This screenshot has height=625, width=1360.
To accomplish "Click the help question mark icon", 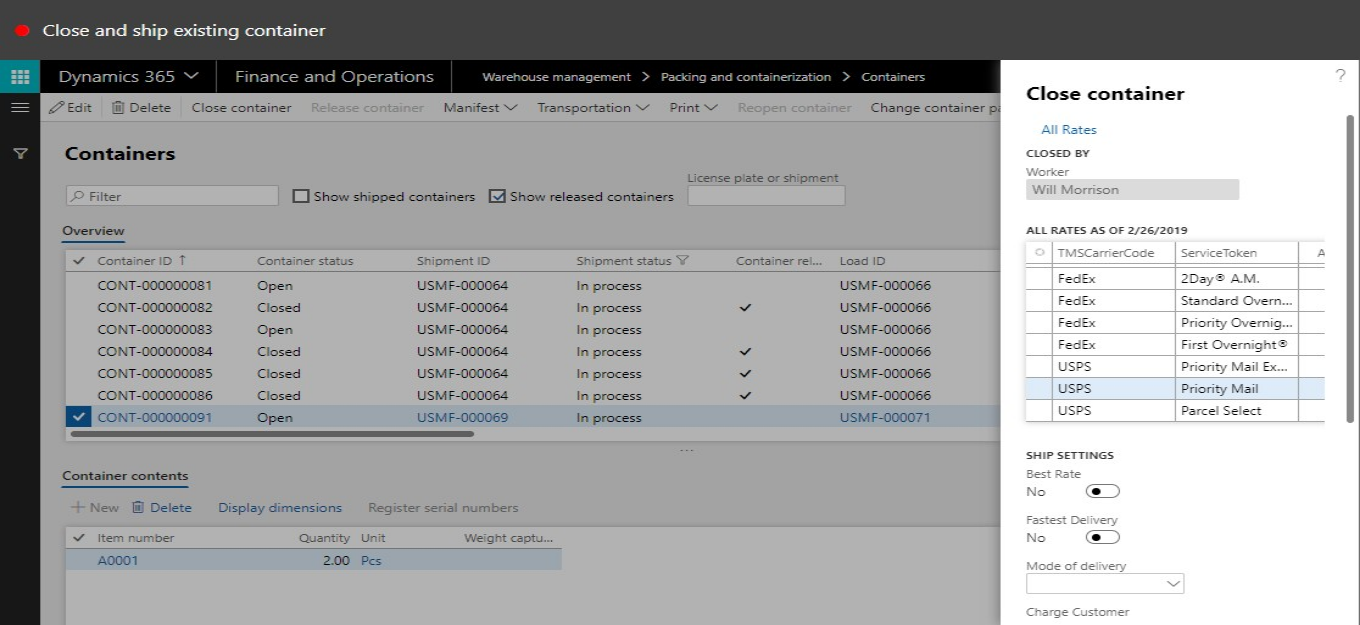I will click(1340, 76).
